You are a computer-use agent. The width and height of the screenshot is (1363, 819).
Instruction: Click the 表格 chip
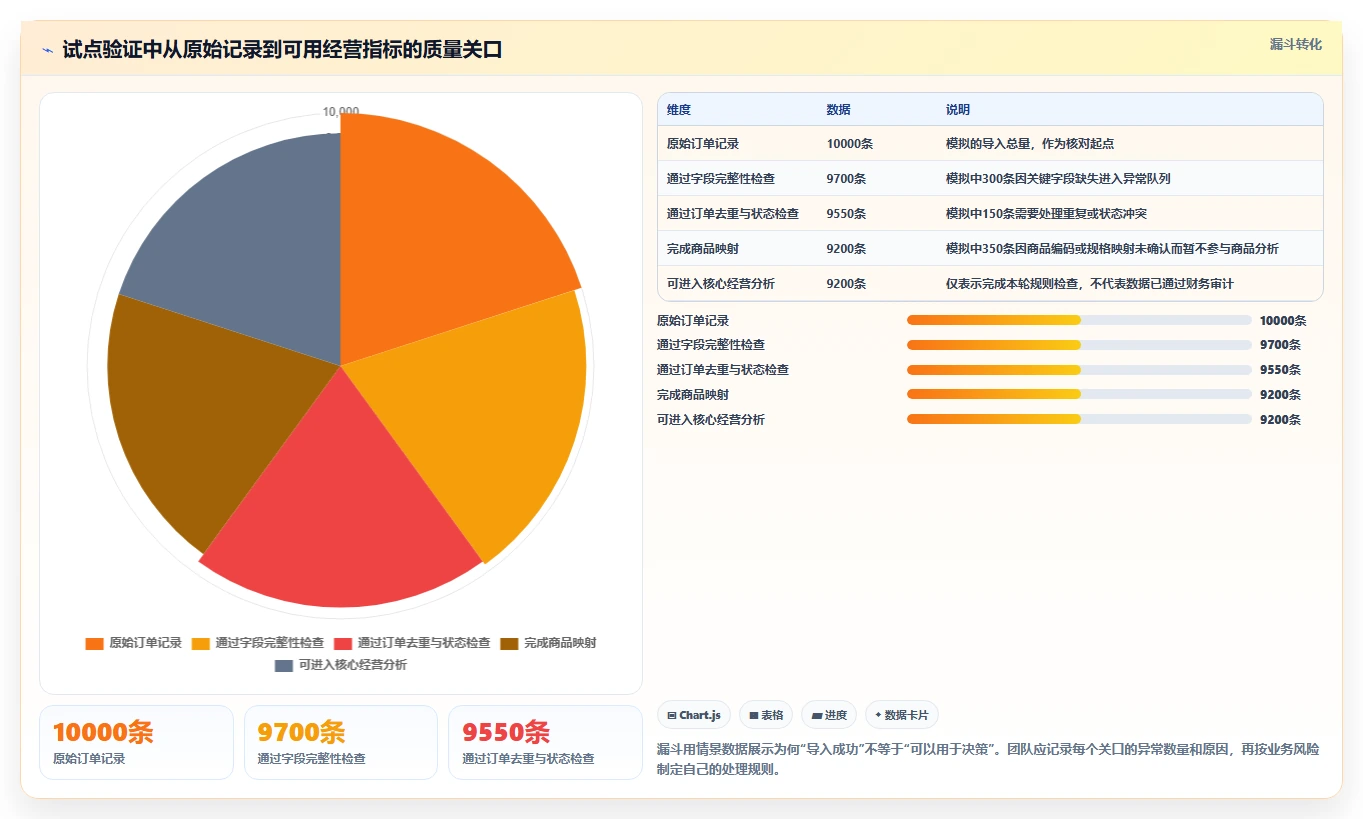coord(766,715)
